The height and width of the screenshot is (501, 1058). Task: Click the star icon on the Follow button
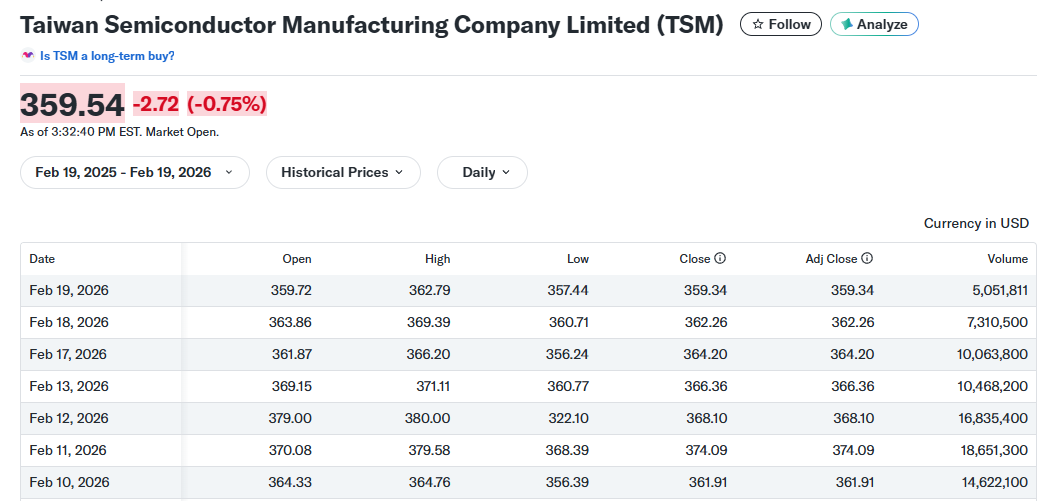click(758, 24)
